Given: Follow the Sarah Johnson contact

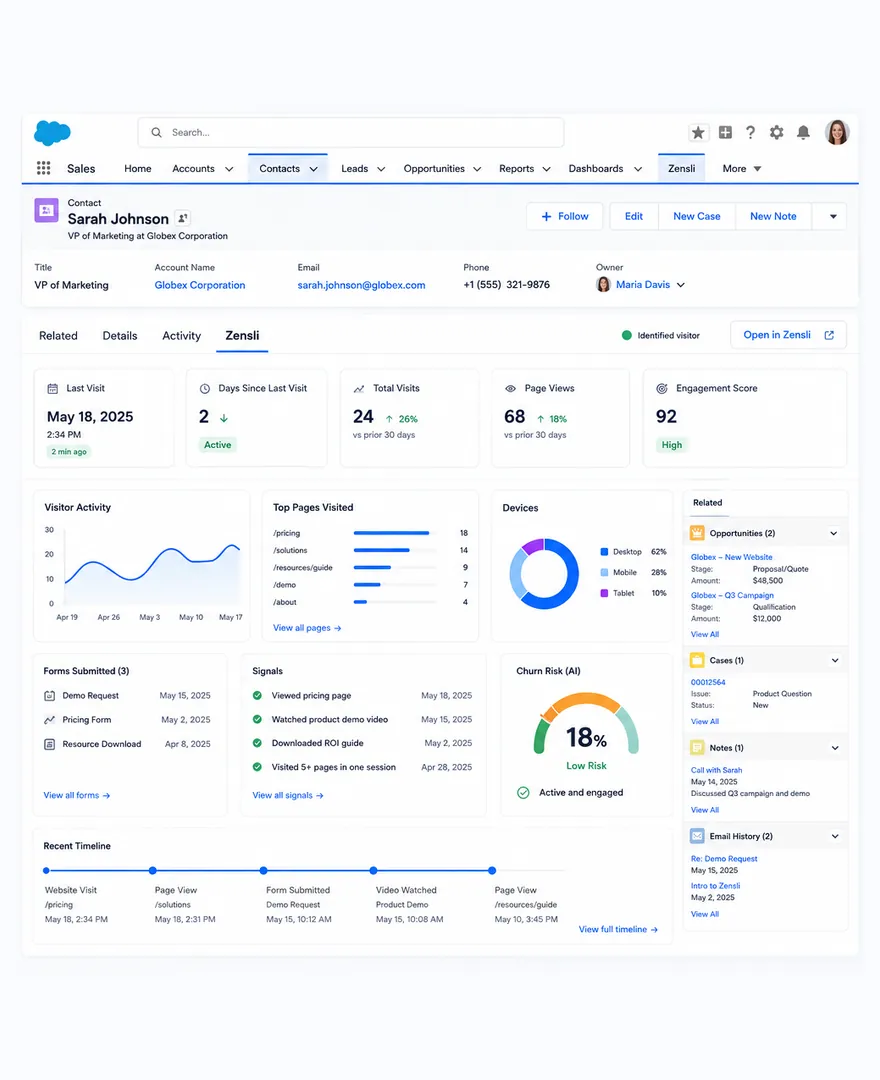Looking at the screenshot, I should (x=565, y=216).
